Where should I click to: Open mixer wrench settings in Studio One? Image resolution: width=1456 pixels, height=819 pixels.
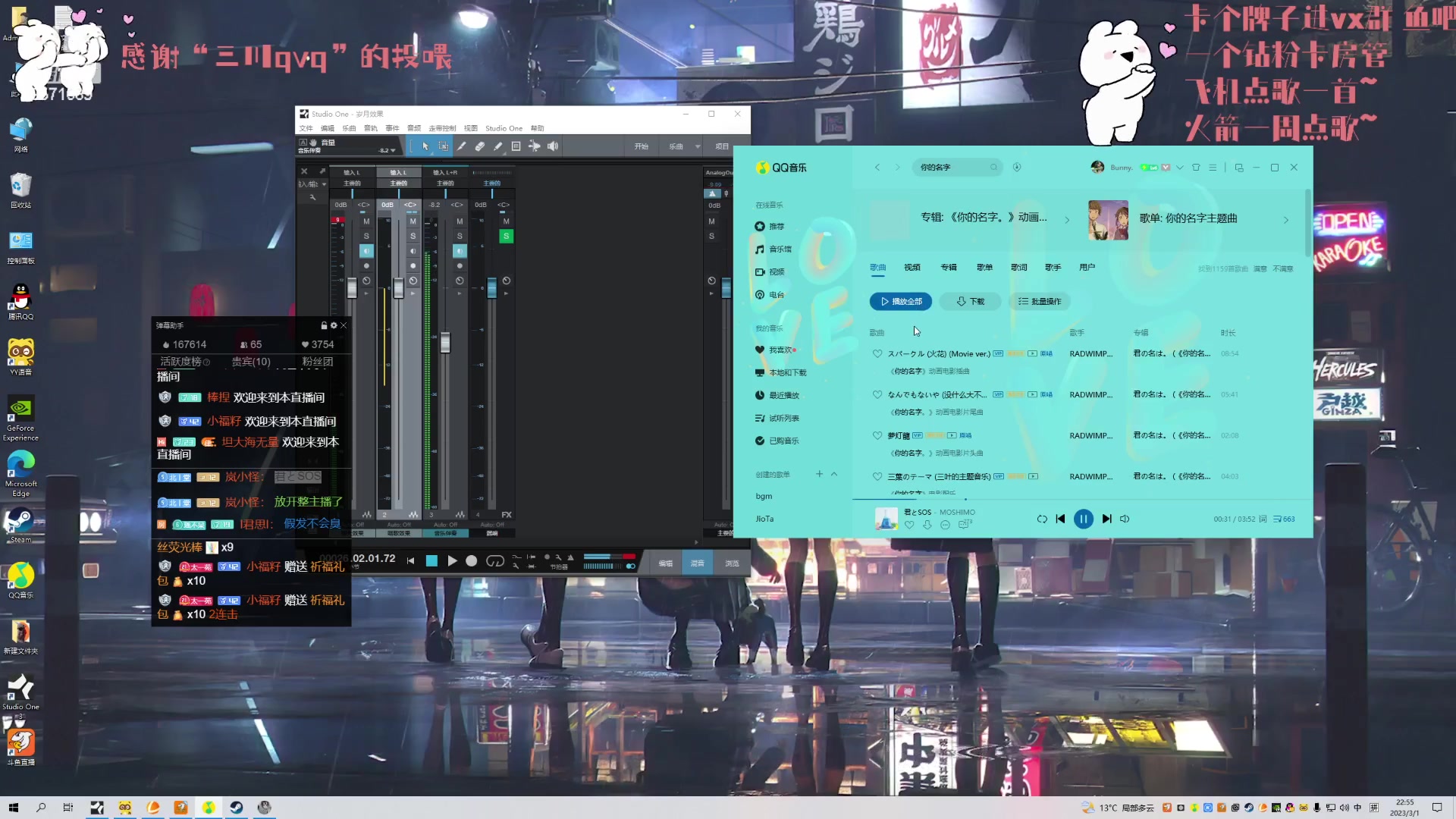312,197
